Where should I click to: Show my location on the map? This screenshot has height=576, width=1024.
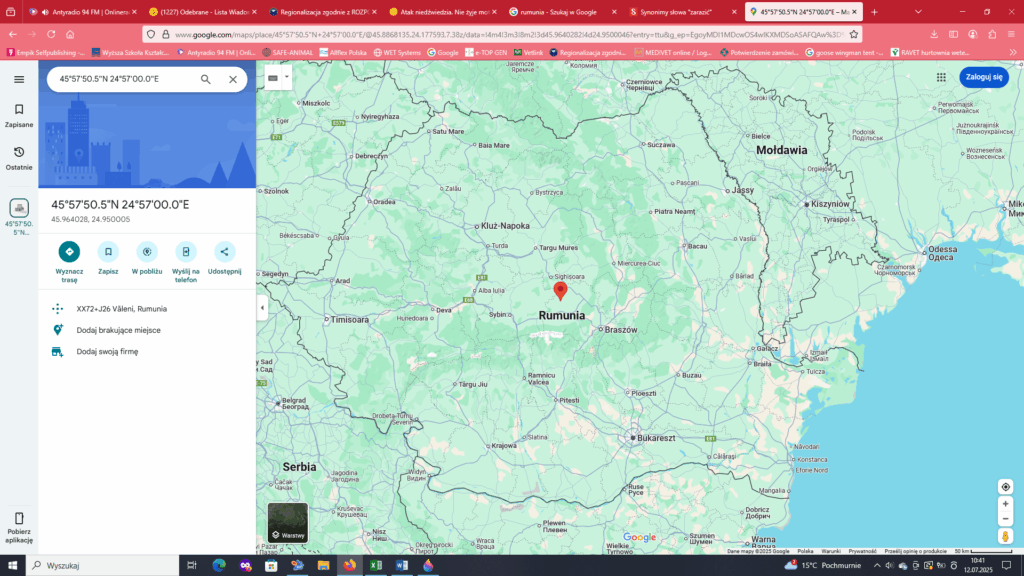[1006, 487]
